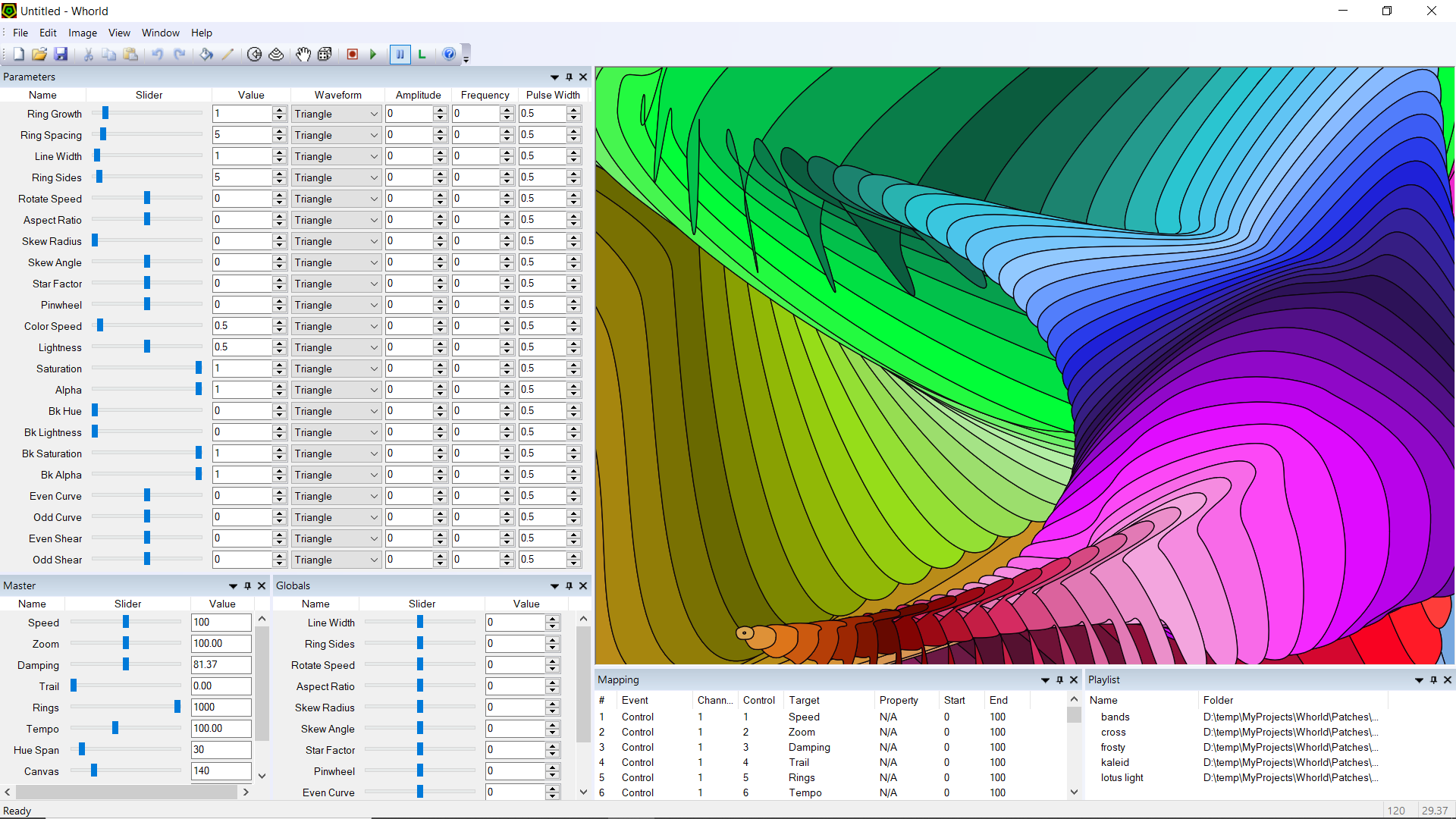Pin the Parameters panel with the pushpin
Viewport: 1456px width, 819px height.
[569, 77]
